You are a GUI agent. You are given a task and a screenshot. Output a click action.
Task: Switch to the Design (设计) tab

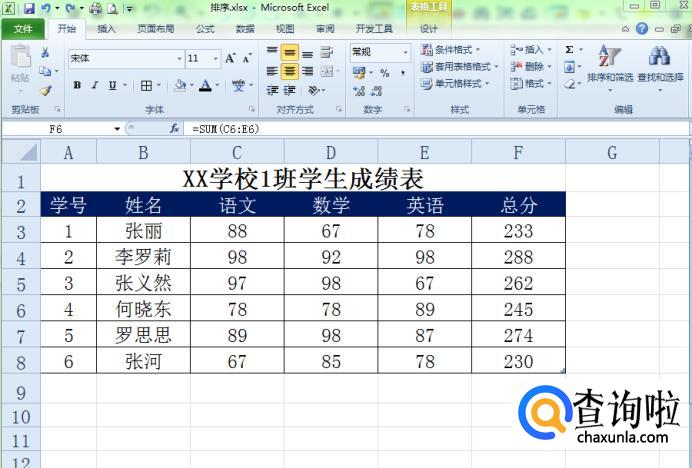[429, 29]
